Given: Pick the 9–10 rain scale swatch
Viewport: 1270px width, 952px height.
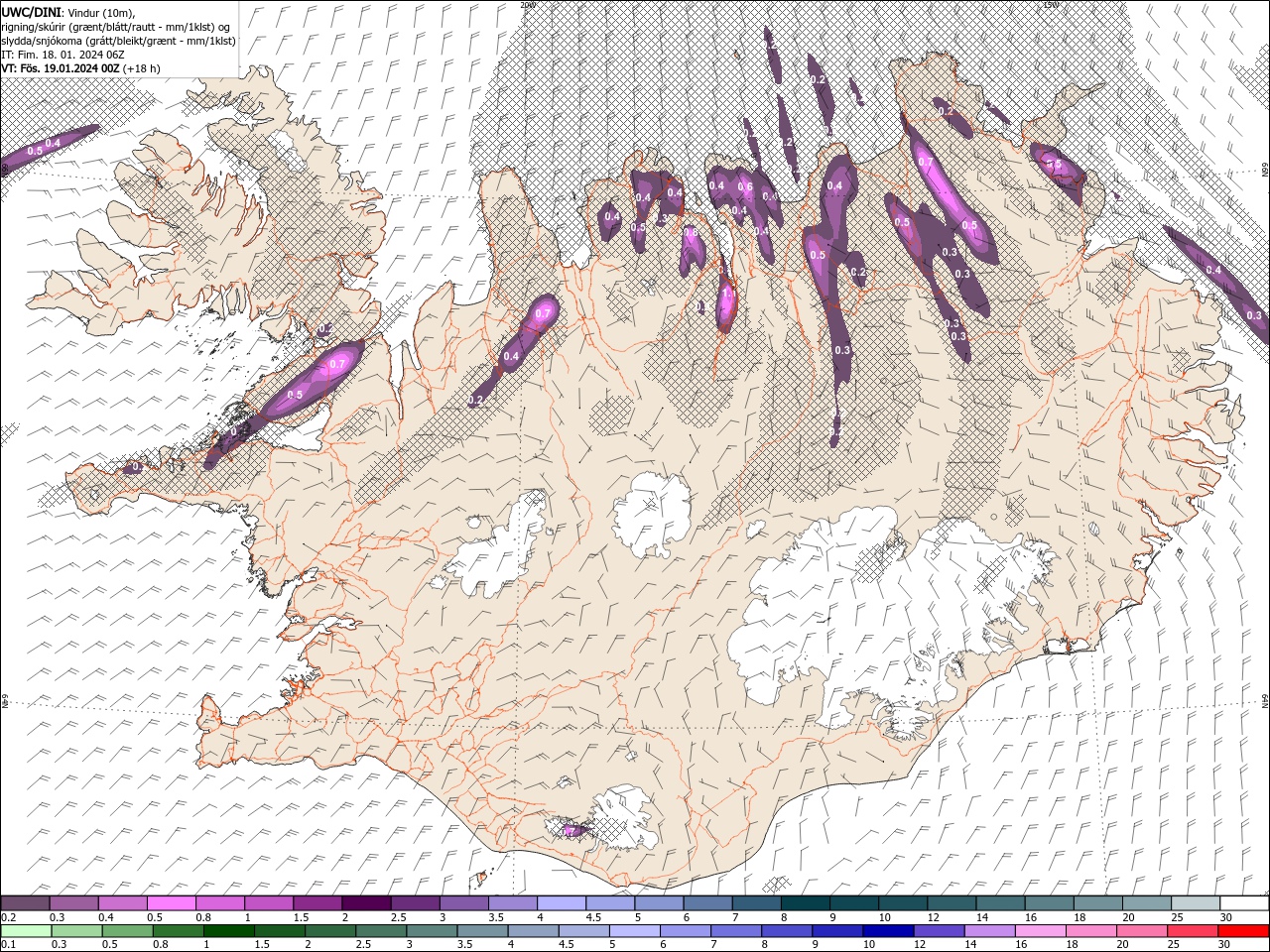Looking at the screenshot, I should pos(837,931).
